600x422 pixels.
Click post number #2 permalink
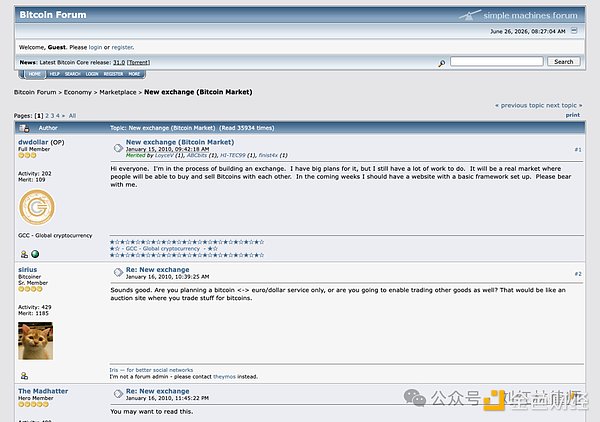578,274
